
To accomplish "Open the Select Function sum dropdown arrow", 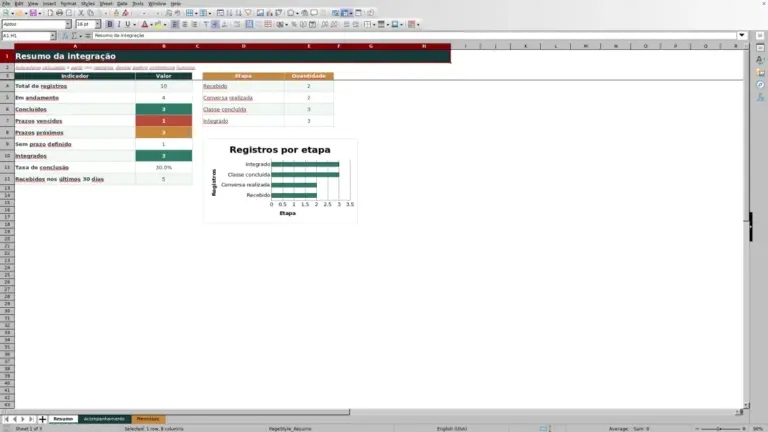I will coord(81,36).
